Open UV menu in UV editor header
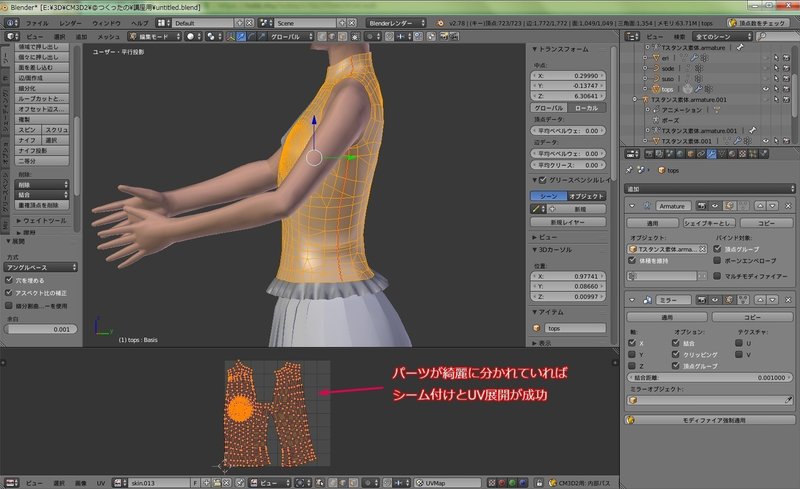The image size is (800, 489). point(101,483)
